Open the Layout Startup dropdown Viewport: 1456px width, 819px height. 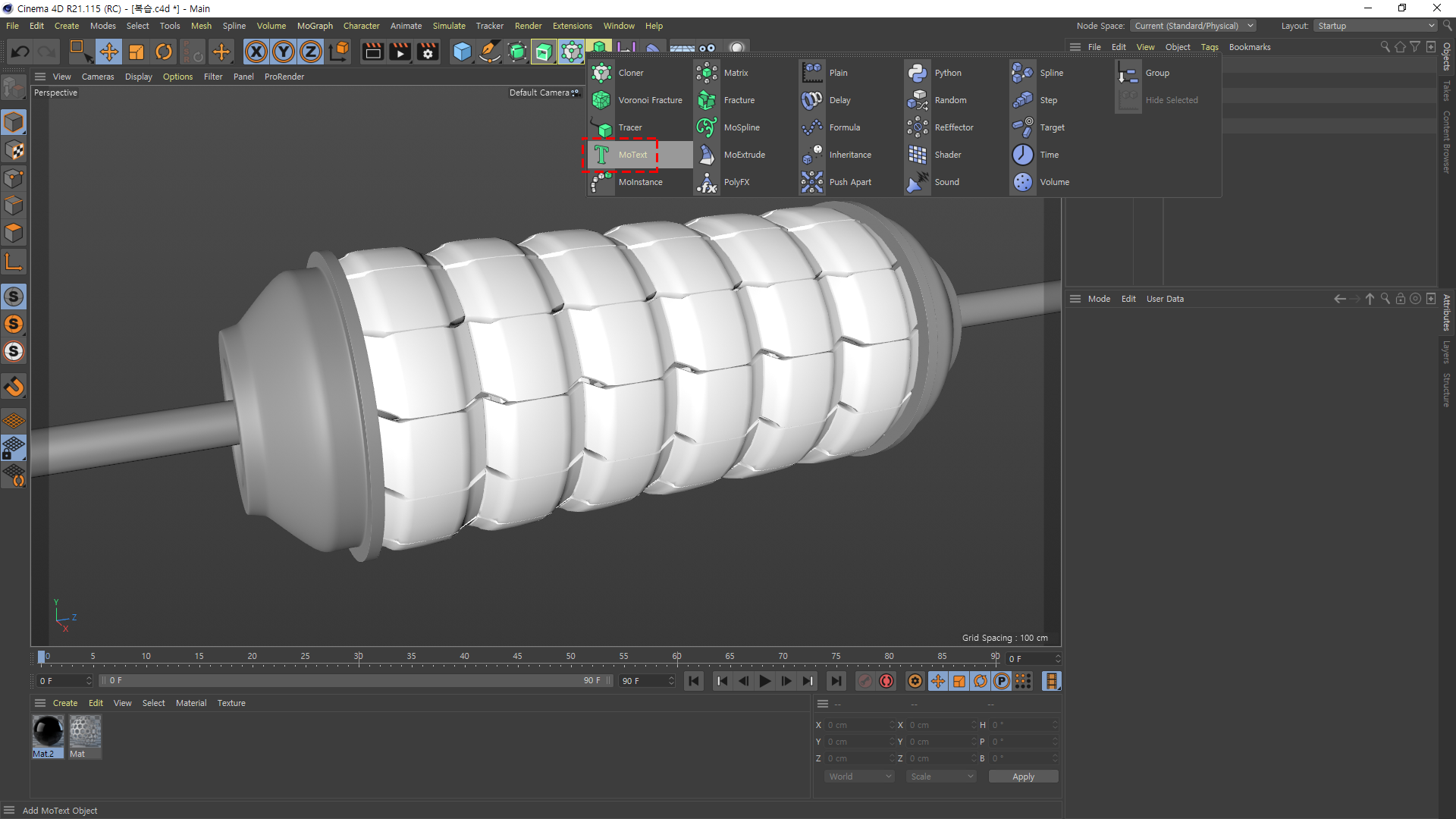[1375, 26]
